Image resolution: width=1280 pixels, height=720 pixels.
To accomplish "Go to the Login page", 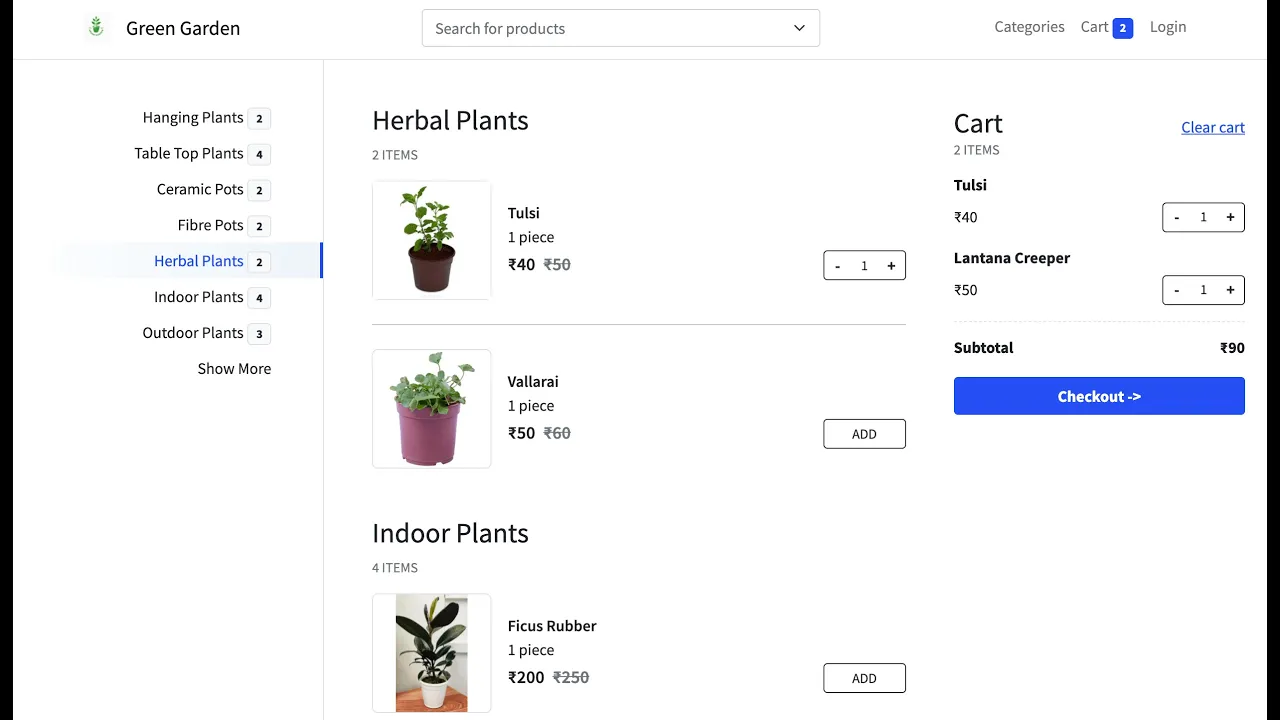I will tap(1167, 27).
